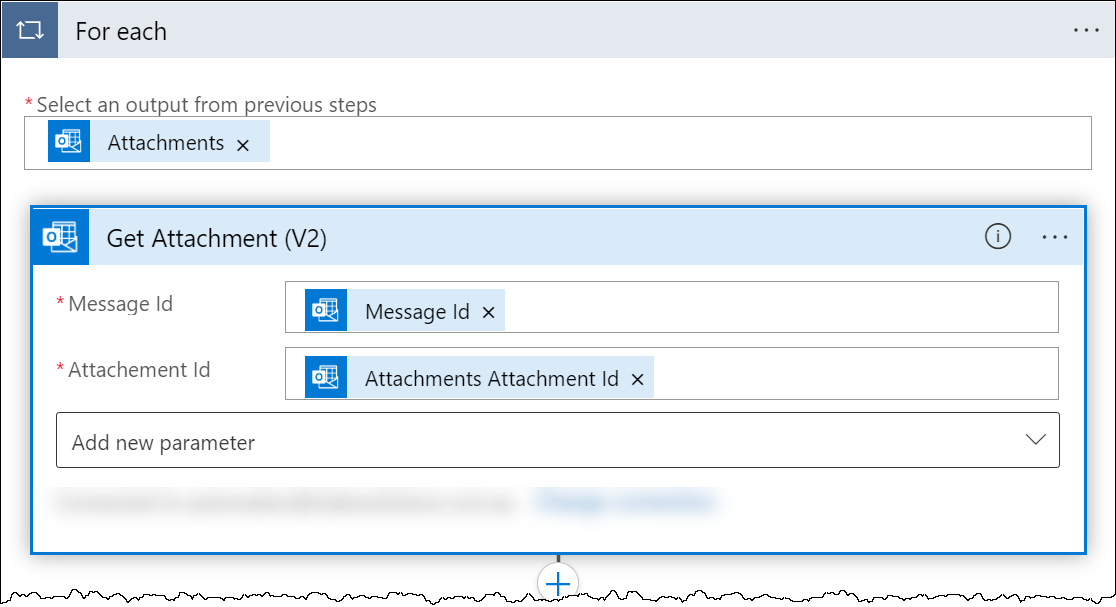Click the For each loop icon
Image resolution: width=1116 pixels, height=607 pixels.
point(30,30)
